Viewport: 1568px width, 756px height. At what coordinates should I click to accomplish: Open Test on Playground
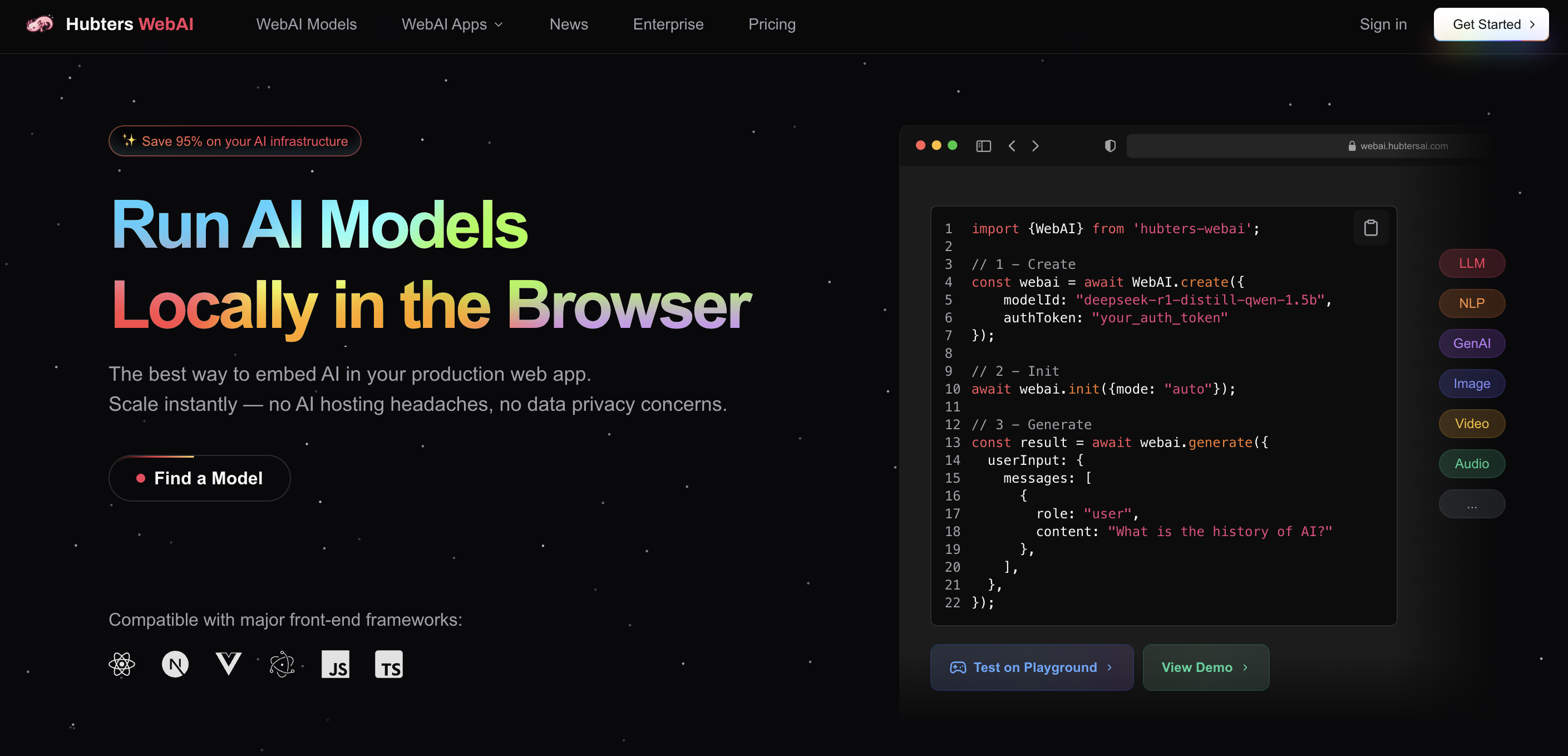point(1031,667)
